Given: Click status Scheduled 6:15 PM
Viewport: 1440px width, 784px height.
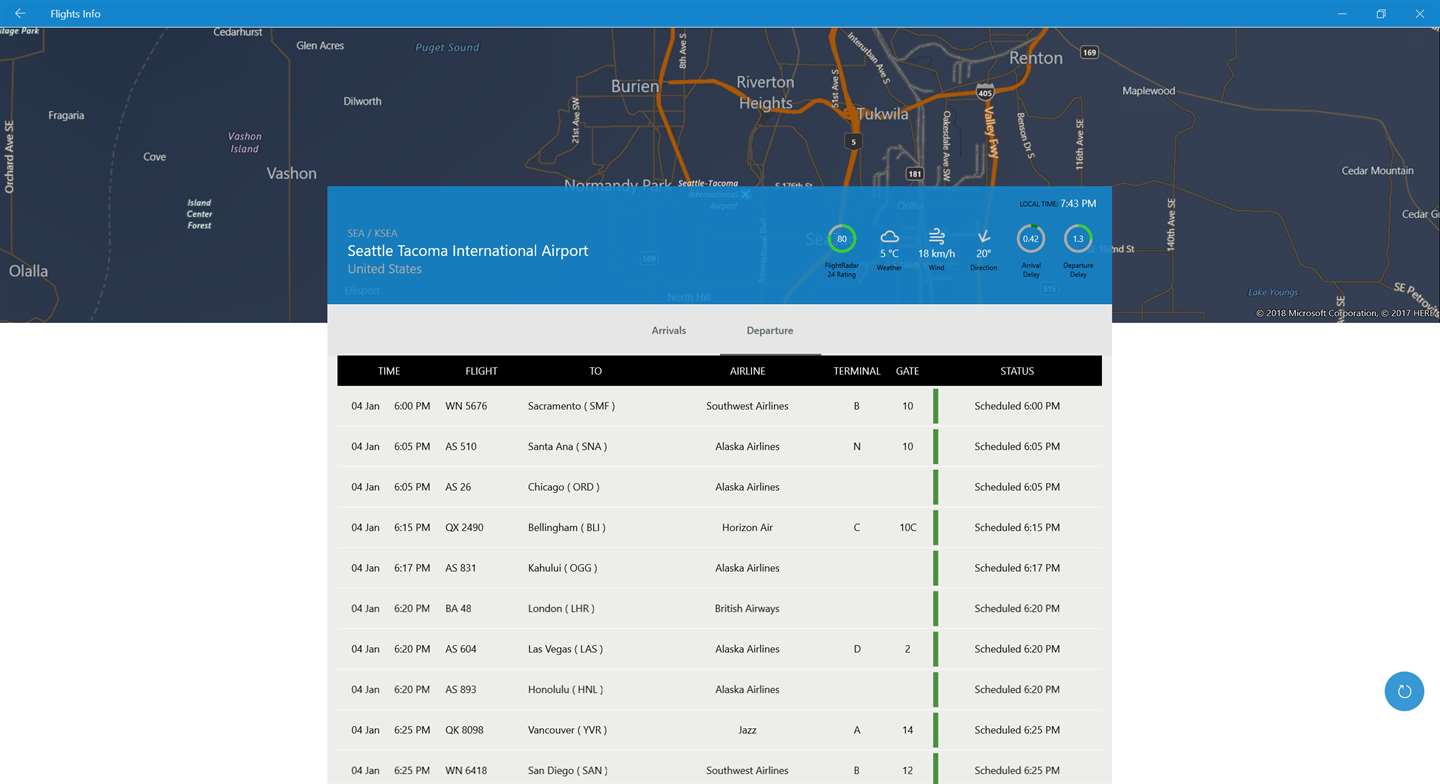Looking at the screenshot, I should [x=1017, y=528].
